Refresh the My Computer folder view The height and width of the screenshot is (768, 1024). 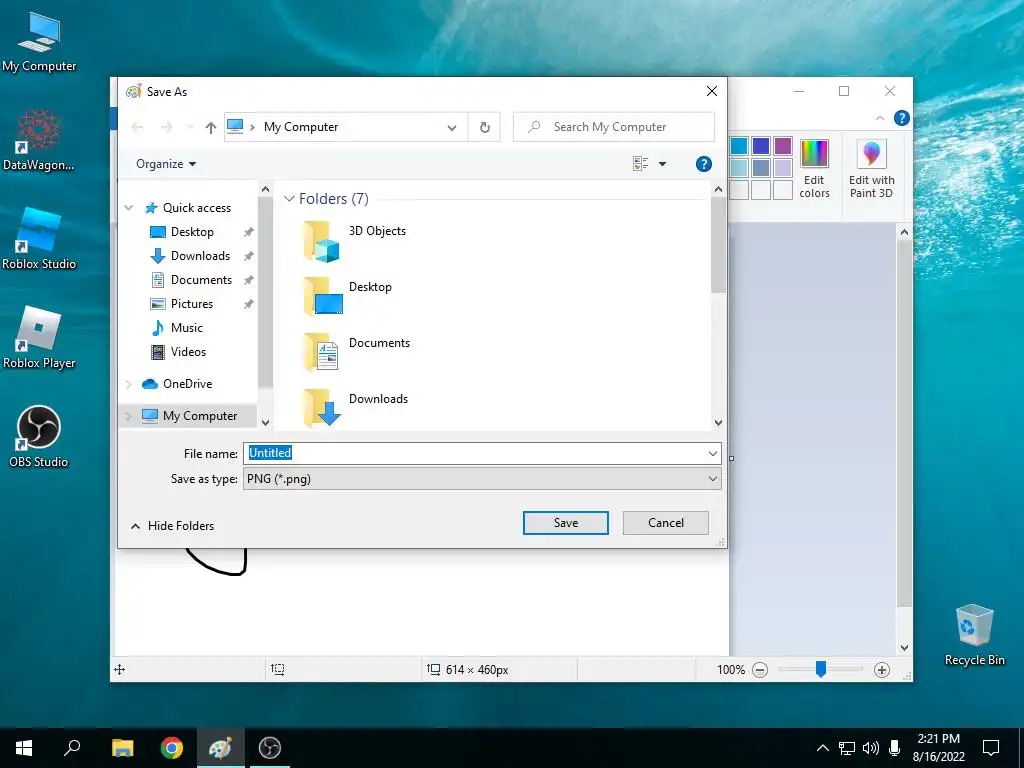(485, 127)
